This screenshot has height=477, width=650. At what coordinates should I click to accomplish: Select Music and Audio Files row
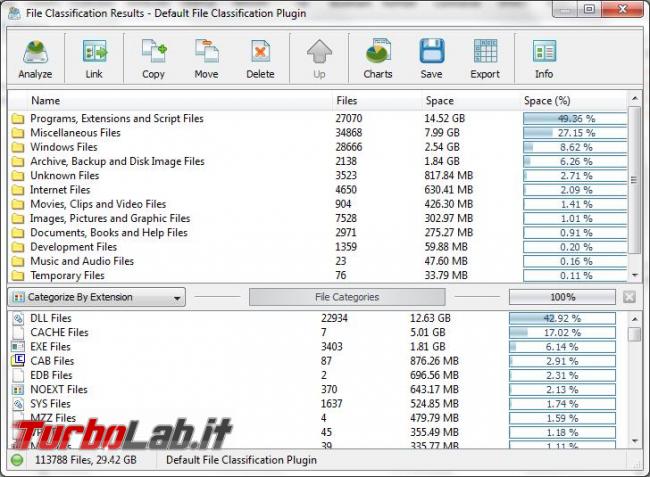[318, 262]
